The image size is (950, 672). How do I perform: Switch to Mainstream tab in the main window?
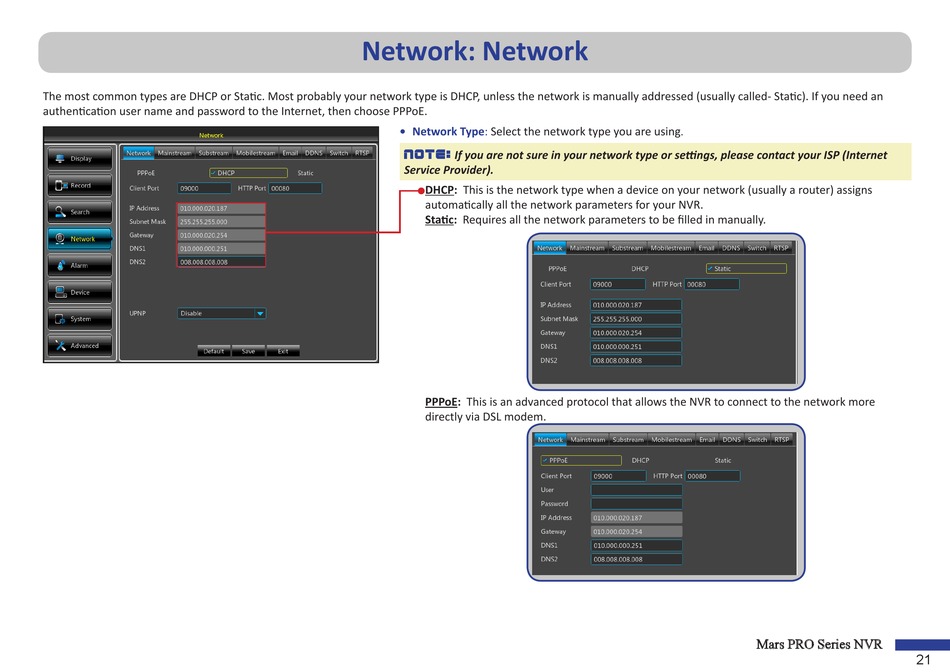click(174, 153)
